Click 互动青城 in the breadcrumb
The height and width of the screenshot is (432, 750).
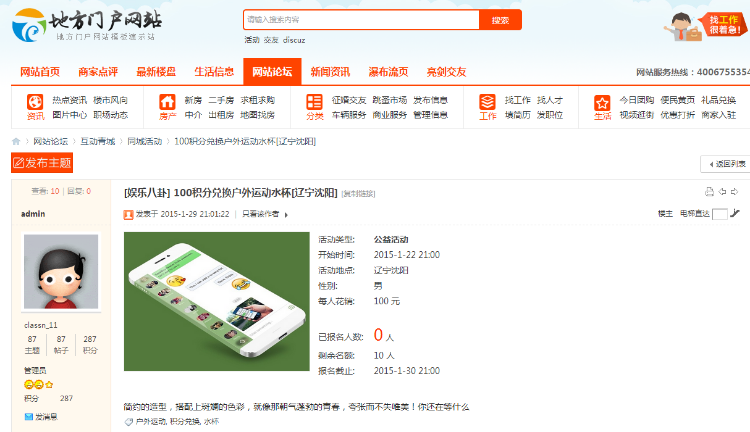click(x=98, y=141)
